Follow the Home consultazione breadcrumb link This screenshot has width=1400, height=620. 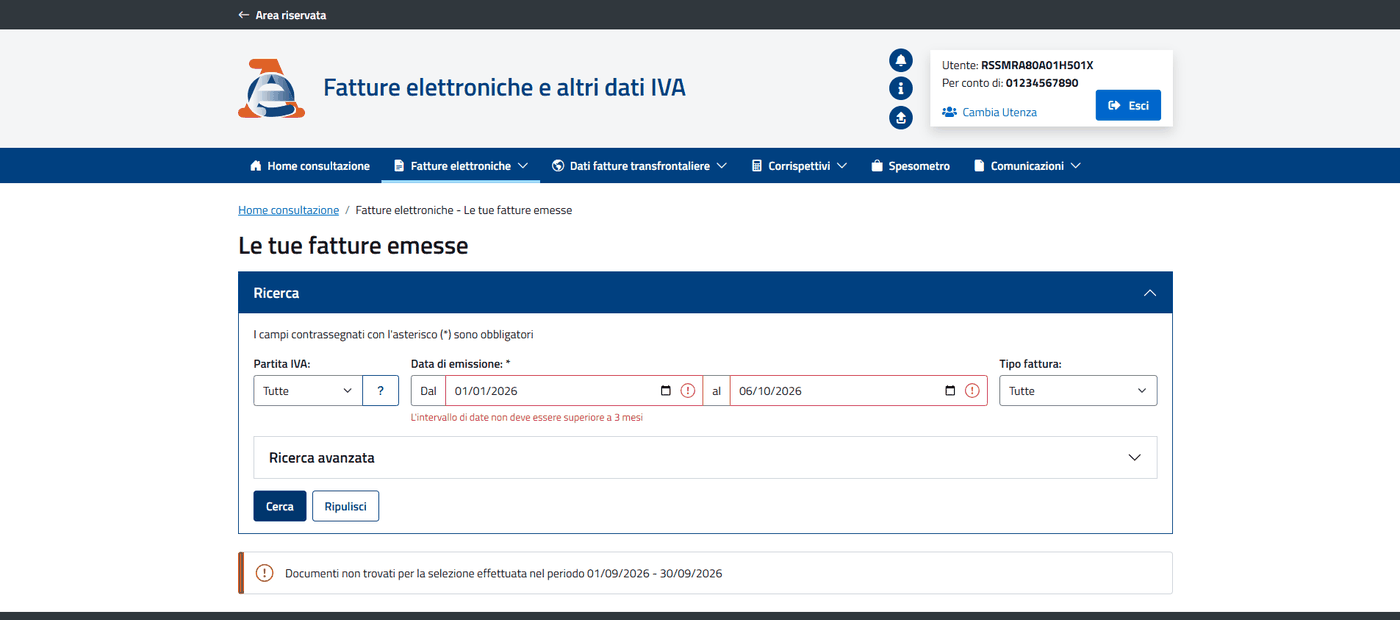click(288, 210)
